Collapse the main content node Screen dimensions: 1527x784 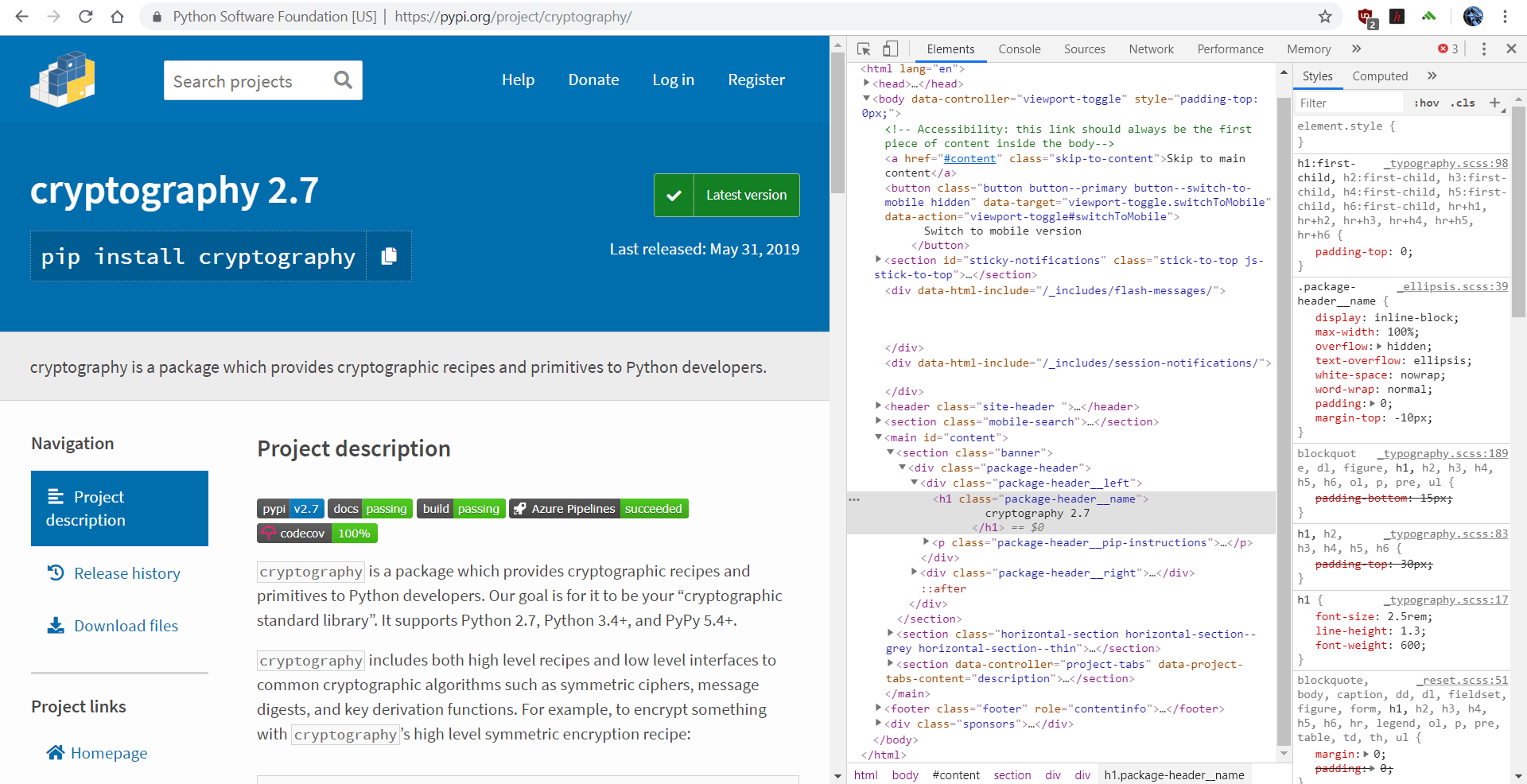(879, 437)
